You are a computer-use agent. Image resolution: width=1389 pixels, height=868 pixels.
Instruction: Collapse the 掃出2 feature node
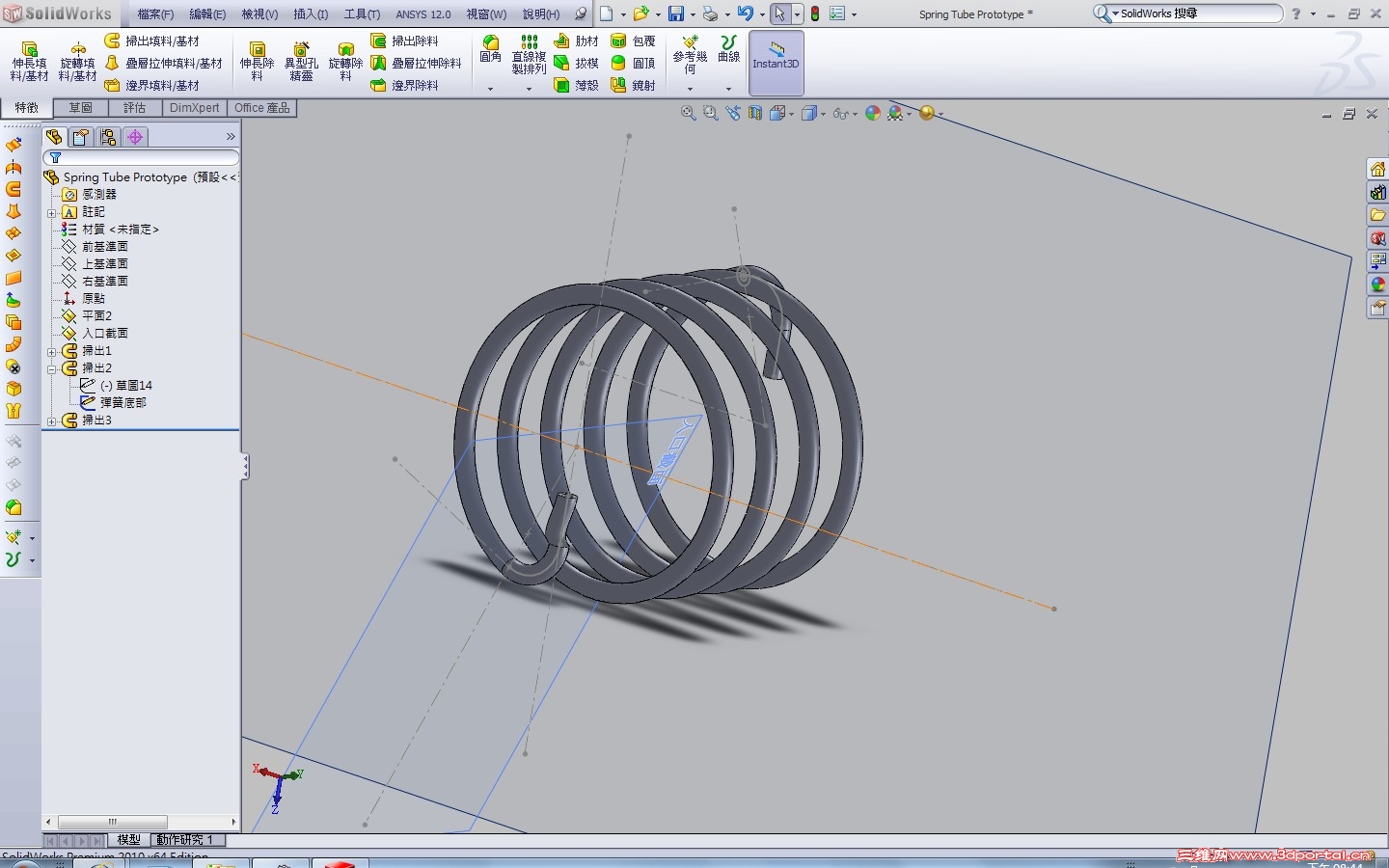click(52, 368)
